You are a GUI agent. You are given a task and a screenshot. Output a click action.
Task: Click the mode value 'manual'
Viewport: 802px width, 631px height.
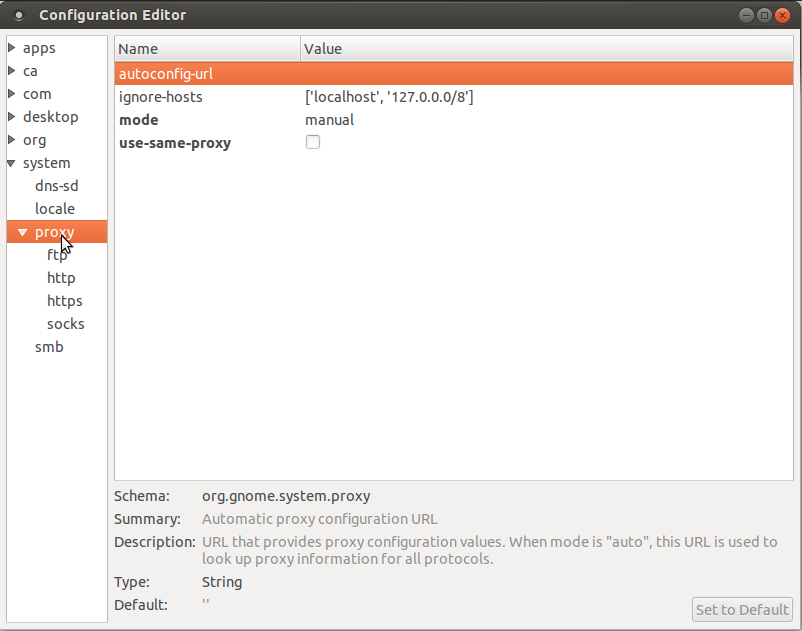click(x=329, y=120)
